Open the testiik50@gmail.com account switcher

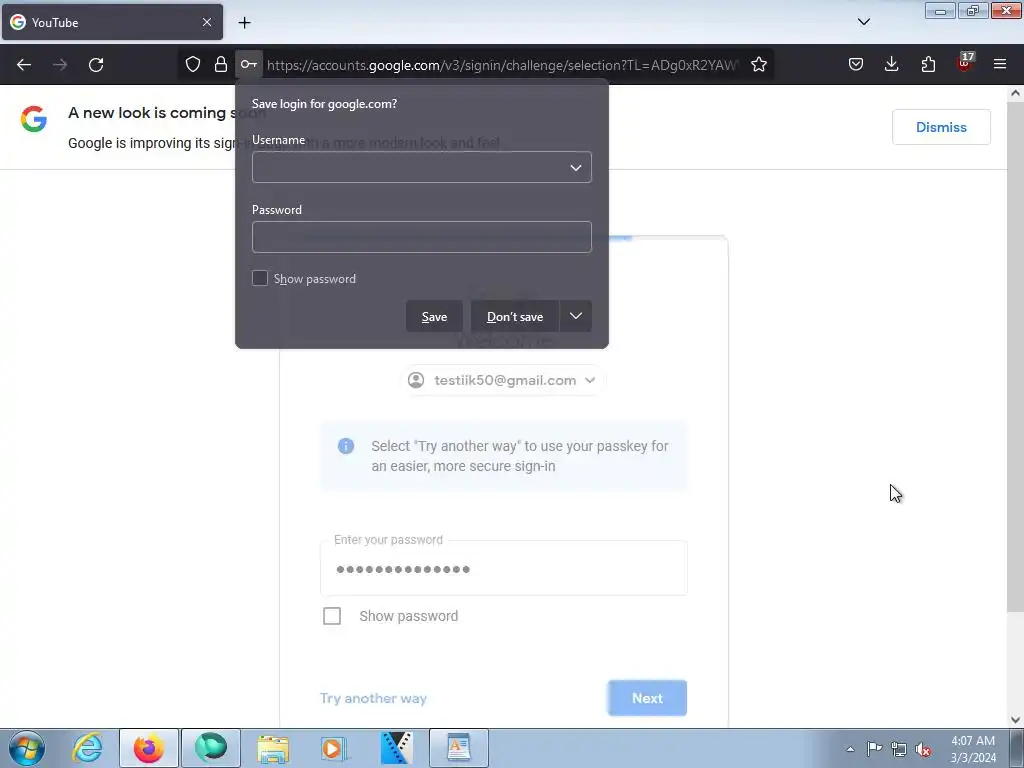pos(503,380)
